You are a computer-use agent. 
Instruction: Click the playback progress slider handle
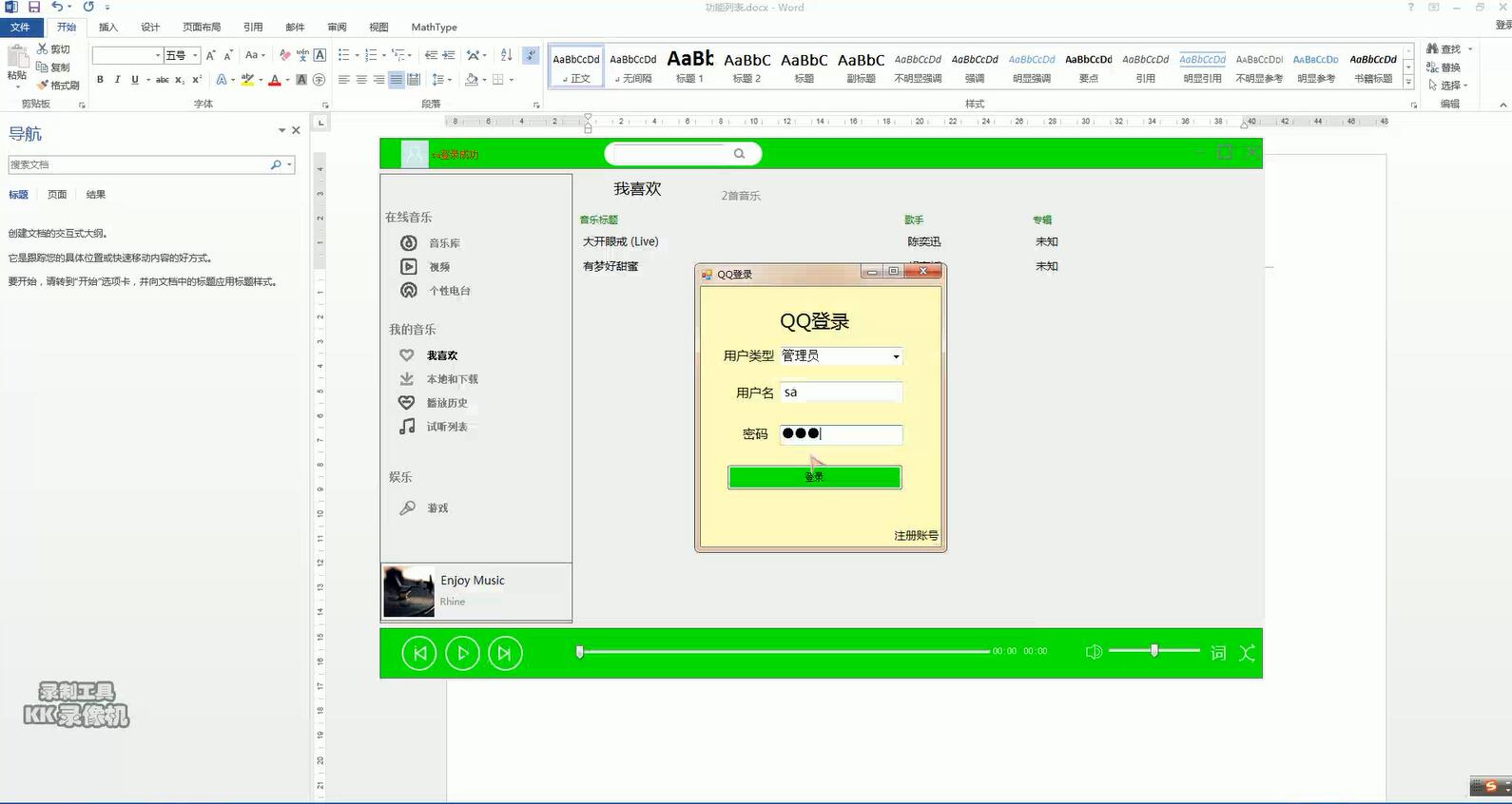(x=579, y=652)
